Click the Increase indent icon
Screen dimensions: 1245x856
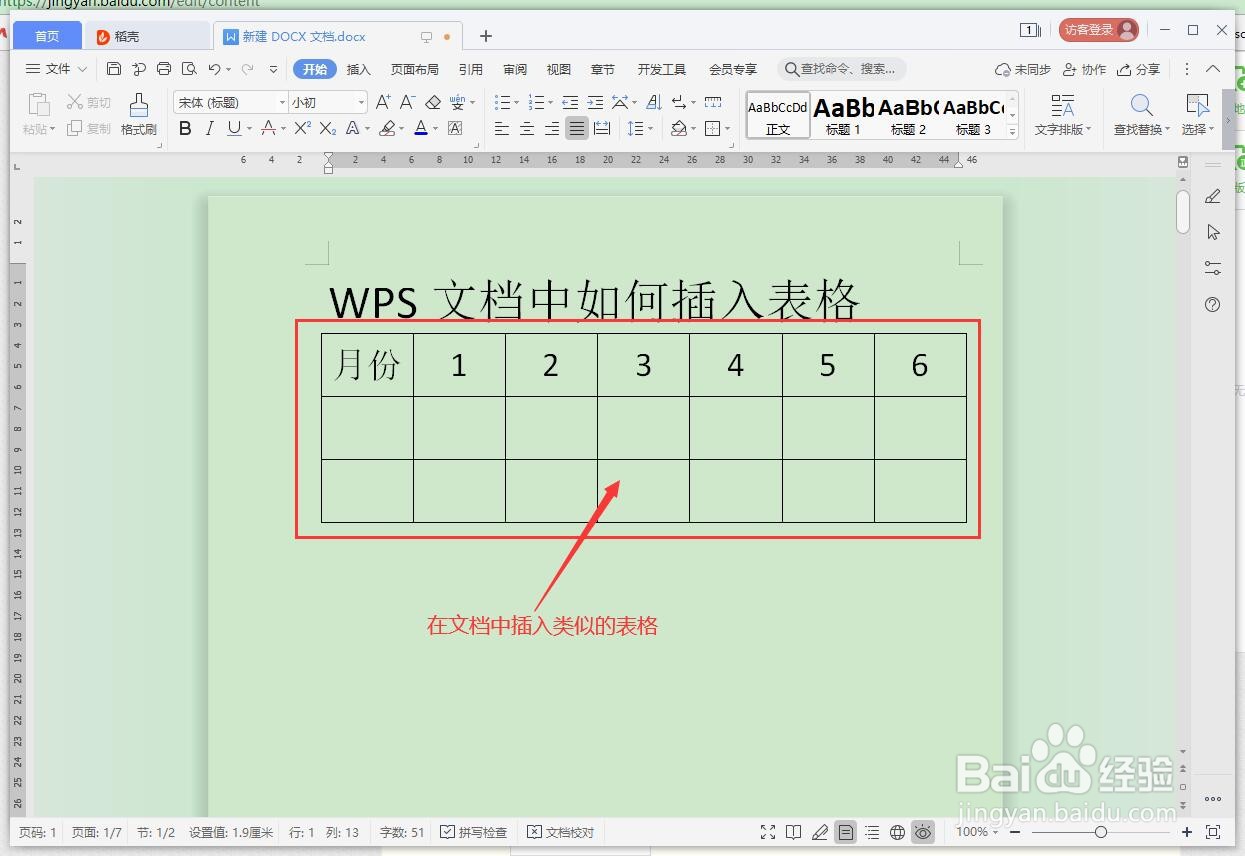(x=595, y=102)
